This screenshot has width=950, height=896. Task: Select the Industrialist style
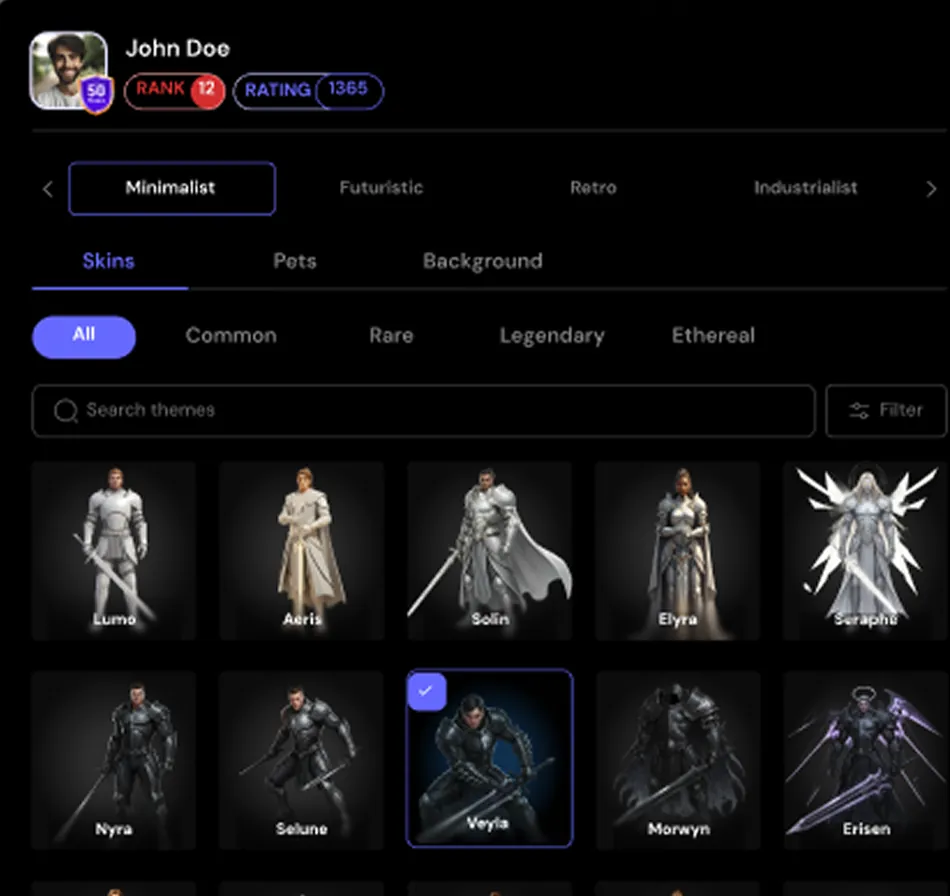click(806, 188)
